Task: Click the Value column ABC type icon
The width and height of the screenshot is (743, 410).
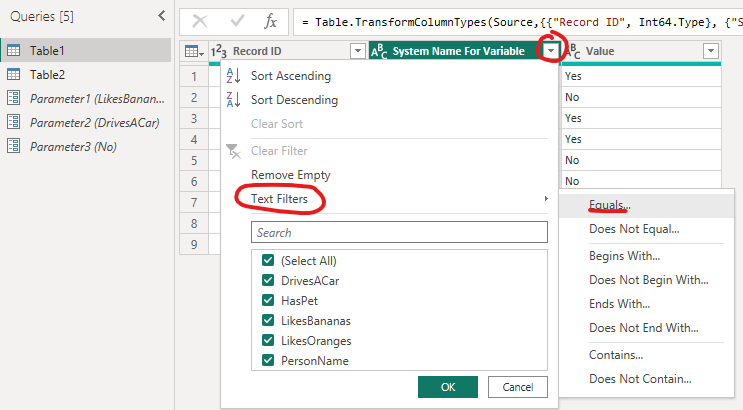Action: coord(572,51)
